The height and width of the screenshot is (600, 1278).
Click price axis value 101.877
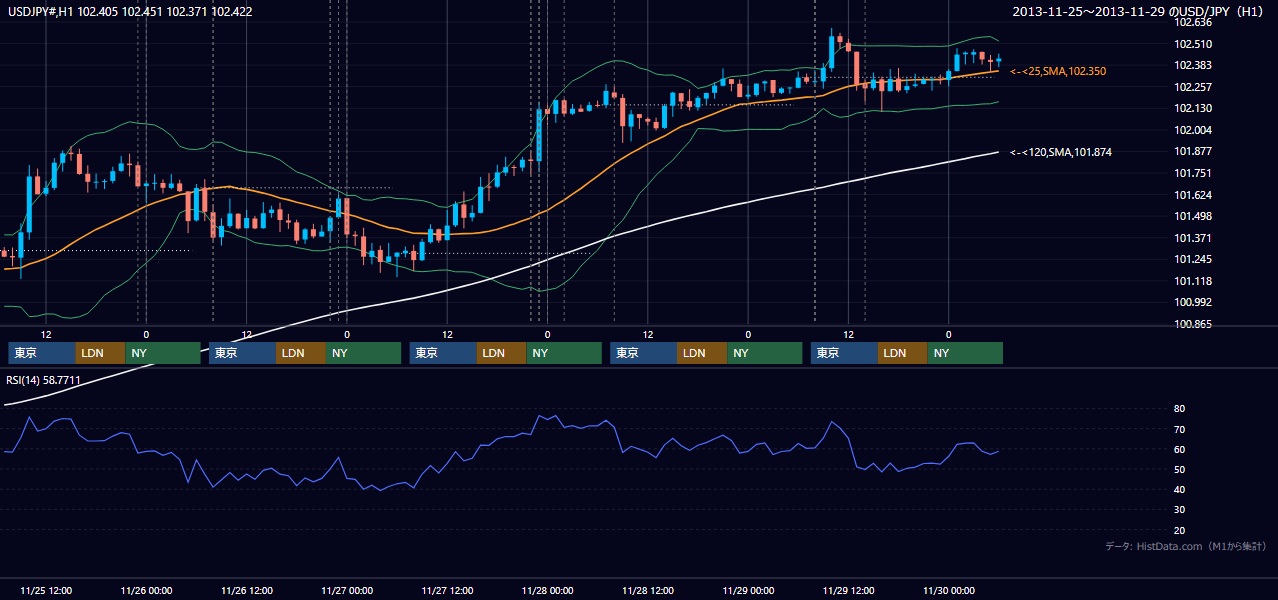coord(1193,151)
